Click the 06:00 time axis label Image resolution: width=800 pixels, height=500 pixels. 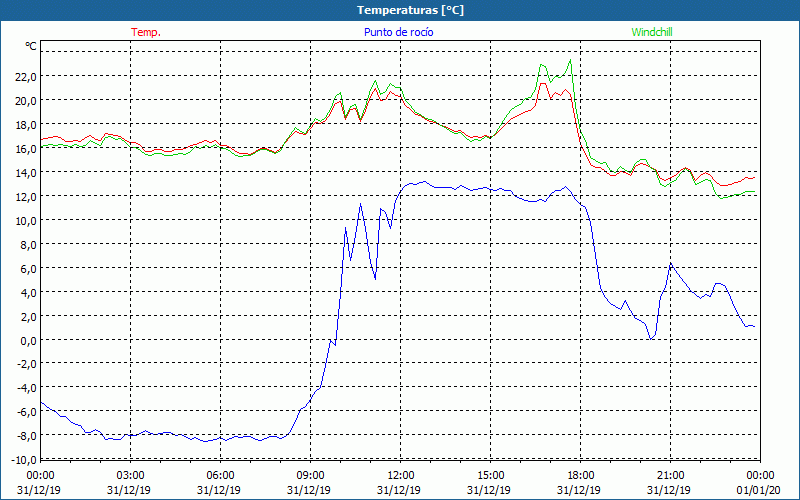[x=220, y=476]
